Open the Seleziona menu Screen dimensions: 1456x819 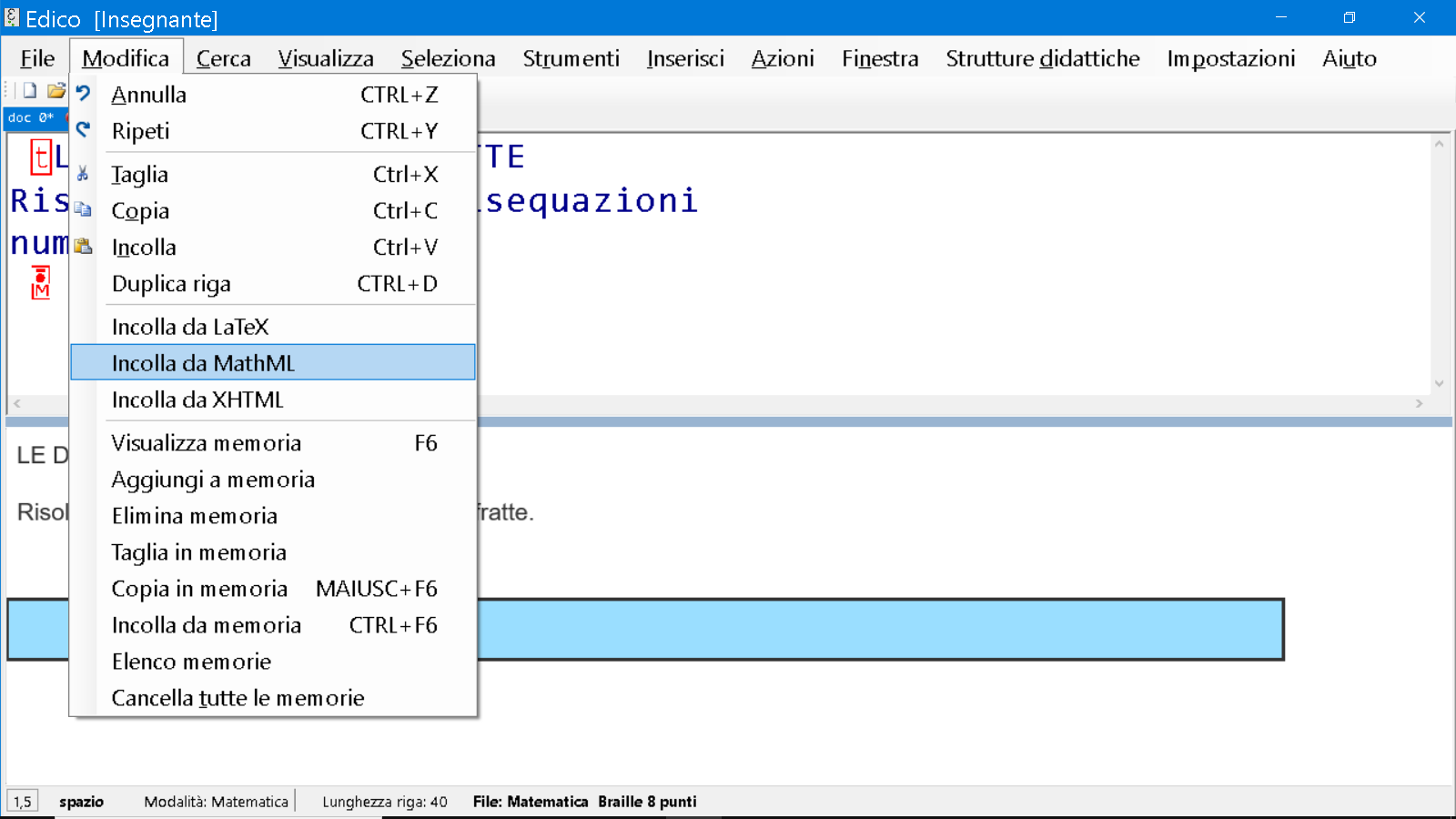click(448, 58)
